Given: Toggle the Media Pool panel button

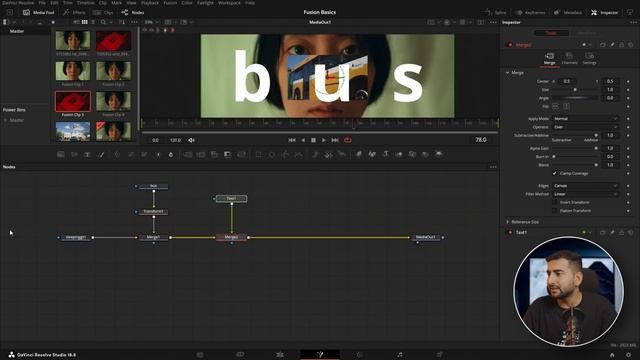Looking at the screenshot, I should click(x=38, y=13).
